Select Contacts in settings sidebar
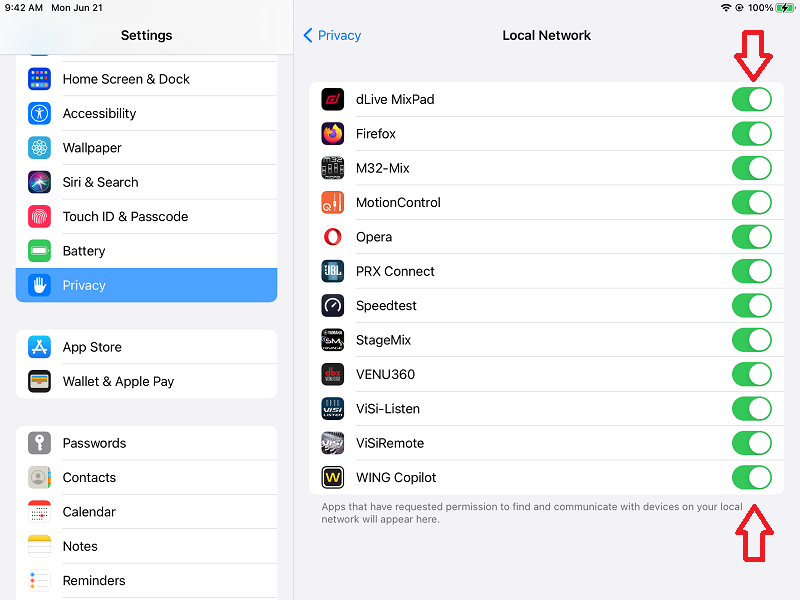The width and height of the screenshot is (800, 600). point(146,478)
